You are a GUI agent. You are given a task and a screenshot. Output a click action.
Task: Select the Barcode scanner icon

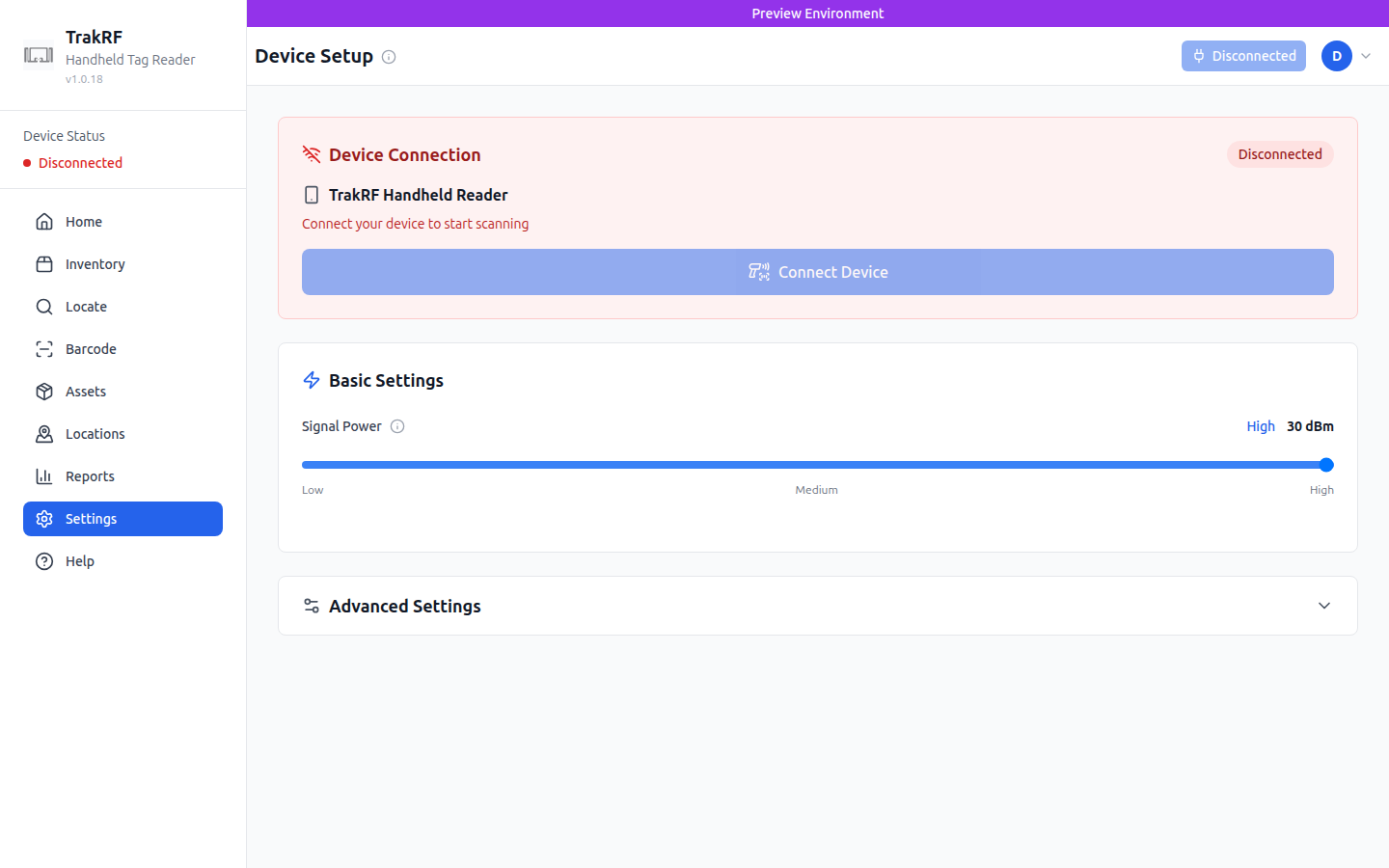tap(44, 348)
